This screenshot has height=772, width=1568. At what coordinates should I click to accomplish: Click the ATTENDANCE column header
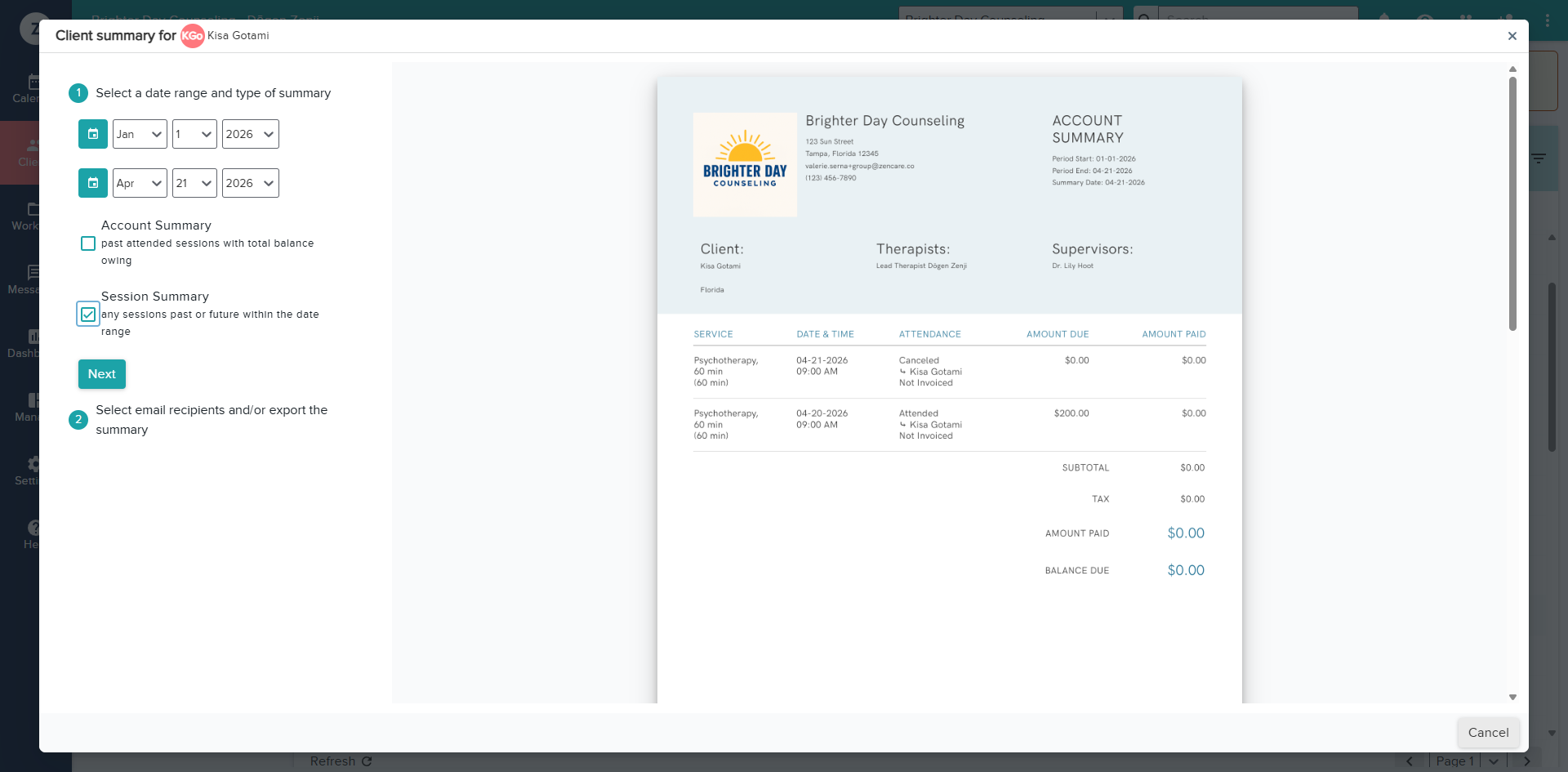click(929, 334)
